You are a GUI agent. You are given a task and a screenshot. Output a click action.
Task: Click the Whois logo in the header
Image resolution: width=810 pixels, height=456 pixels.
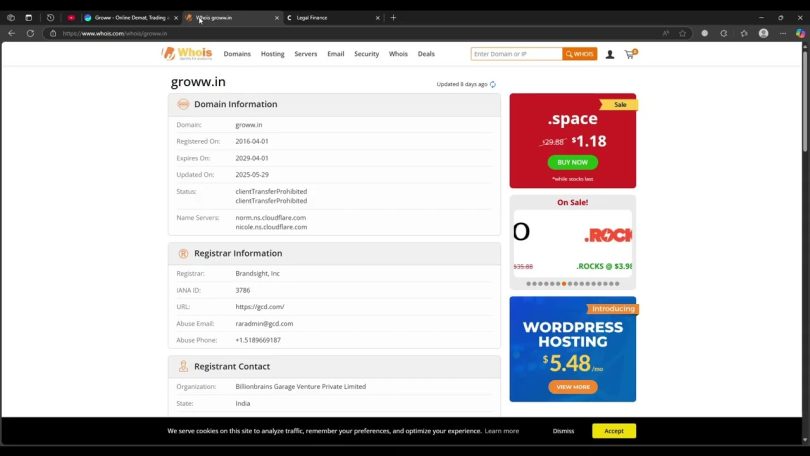(187, 53)
